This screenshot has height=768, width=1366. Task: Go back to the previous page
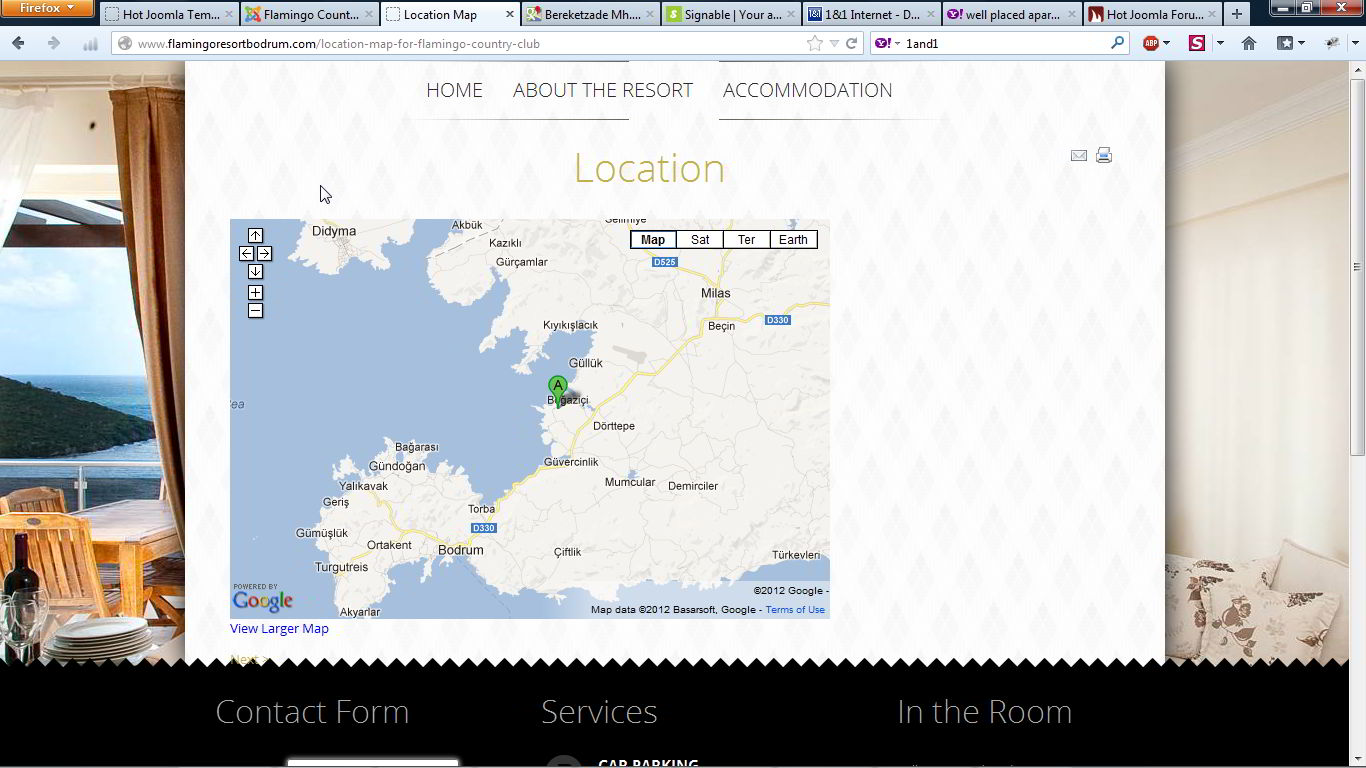click(x=18, y=43)
